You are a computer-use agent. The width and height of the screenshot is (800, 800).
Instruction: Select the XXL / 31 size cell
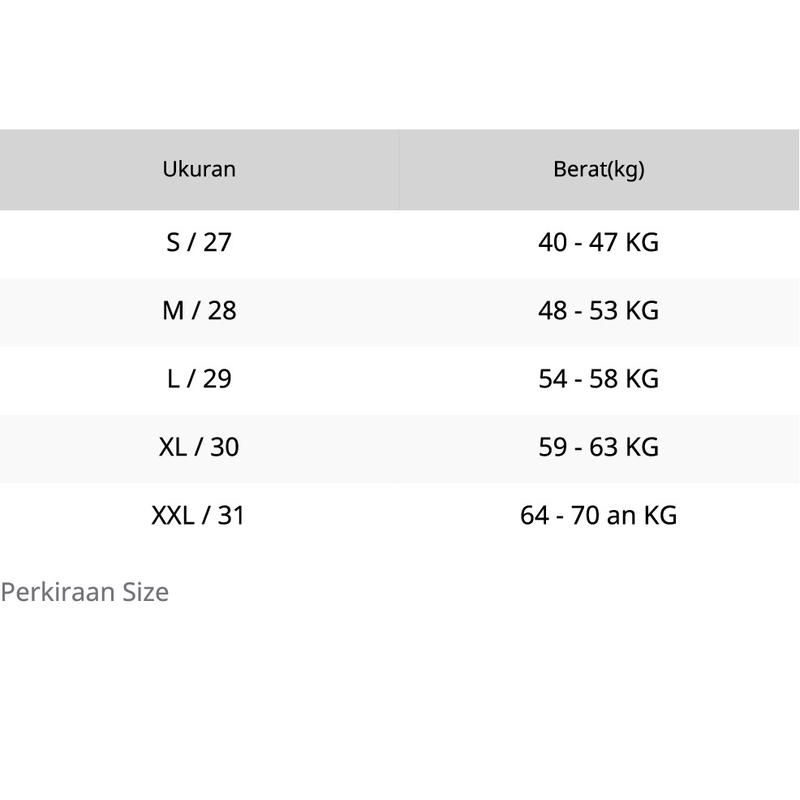198,516
